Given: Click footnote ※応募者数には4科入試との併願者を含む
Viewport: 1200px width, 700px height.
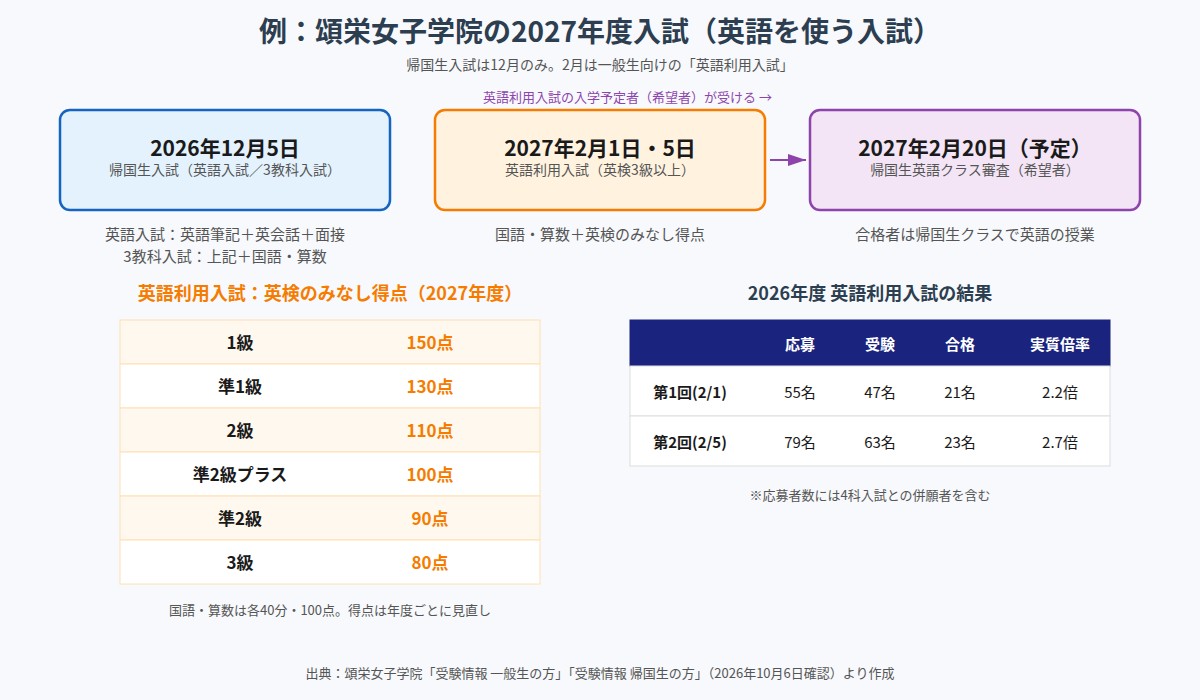Looking at the screenshot, I should click(870, 495).
